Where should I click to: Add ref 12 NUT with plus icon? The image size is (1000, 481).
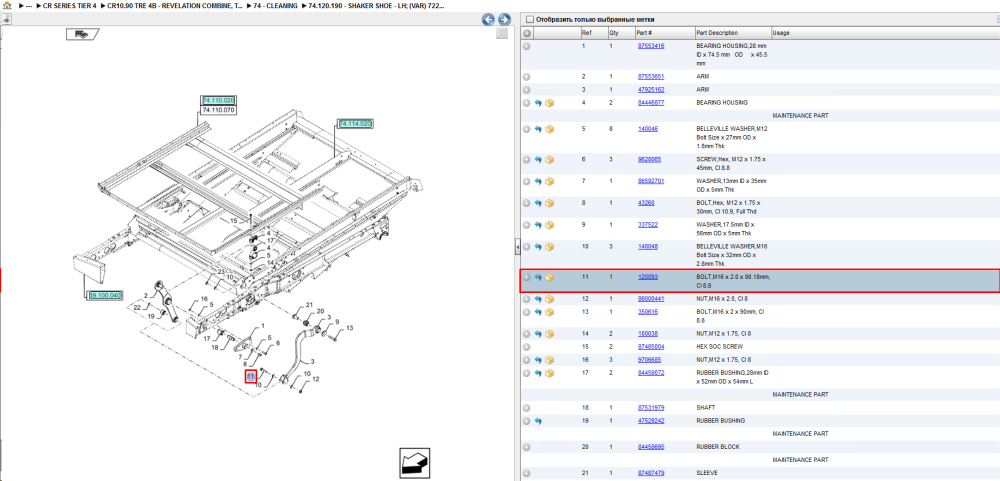tap(527, 299)
